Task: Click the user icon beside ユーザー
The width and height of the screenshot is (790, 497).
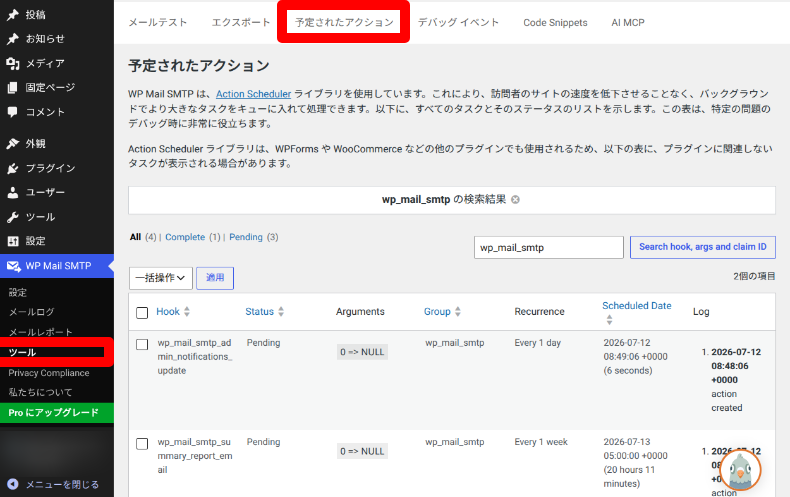Action: click(x=13, y=193)
